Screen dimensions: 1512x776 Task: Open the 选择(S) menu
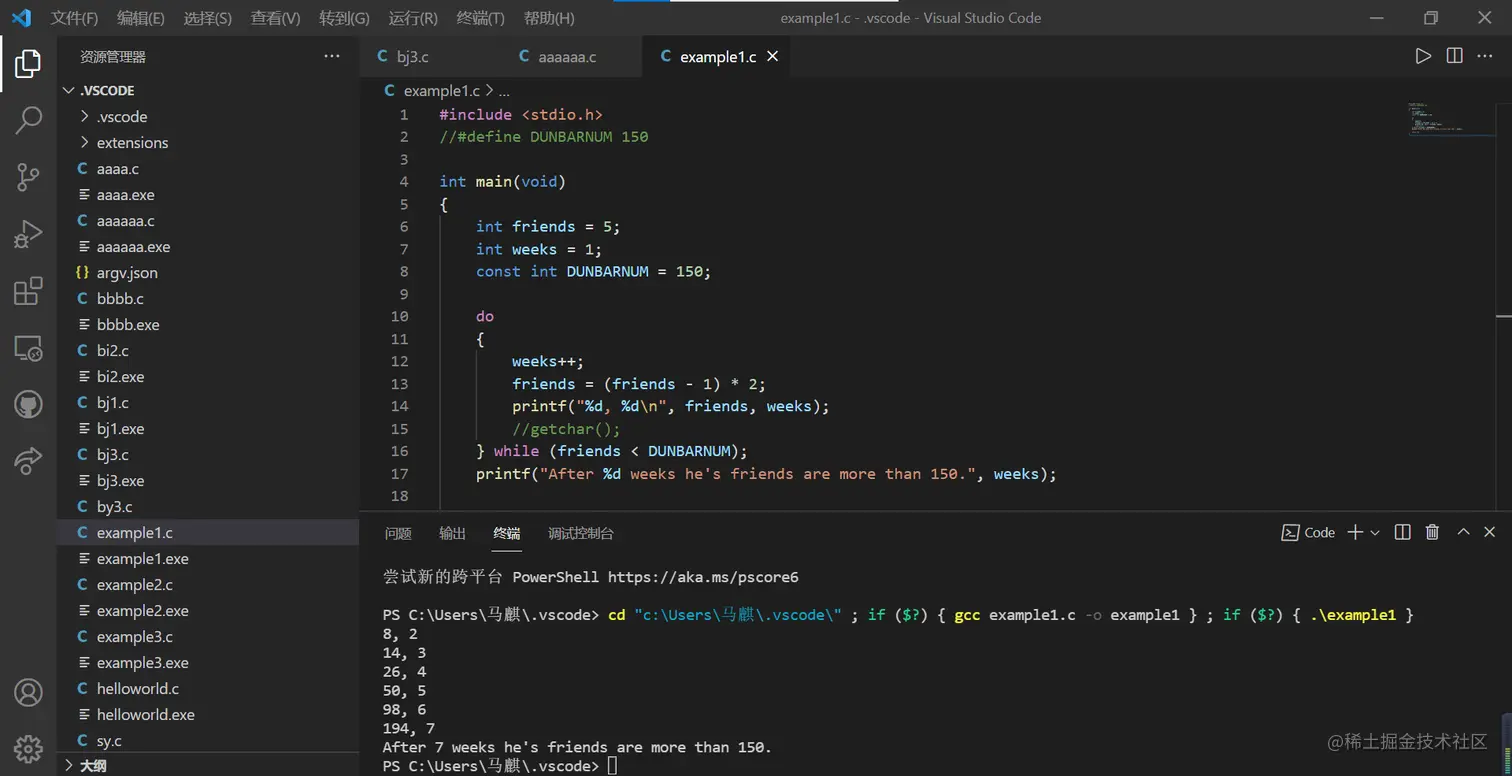click(208, 18)
